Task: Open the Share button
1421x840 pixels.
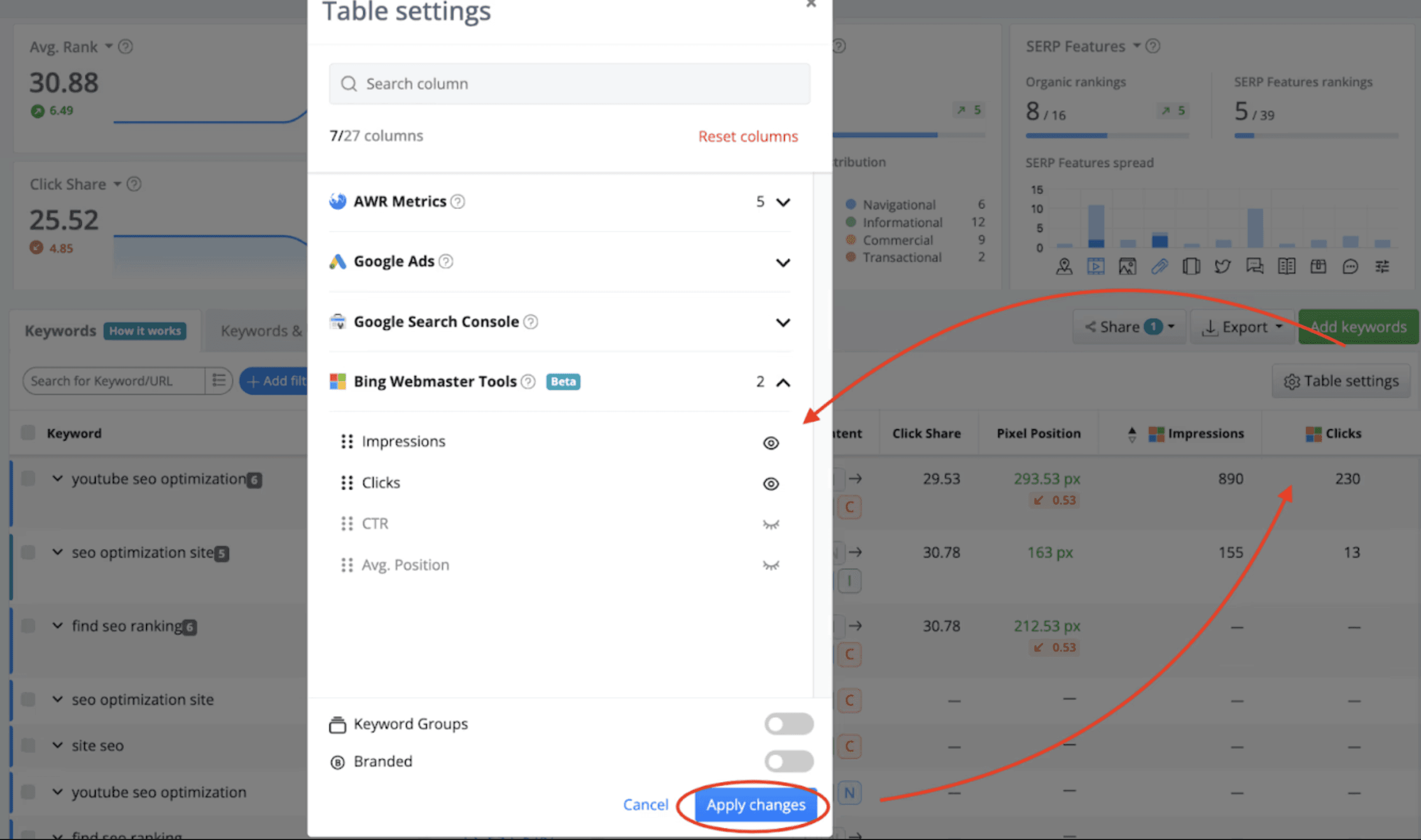Action: coord(1129,327)
